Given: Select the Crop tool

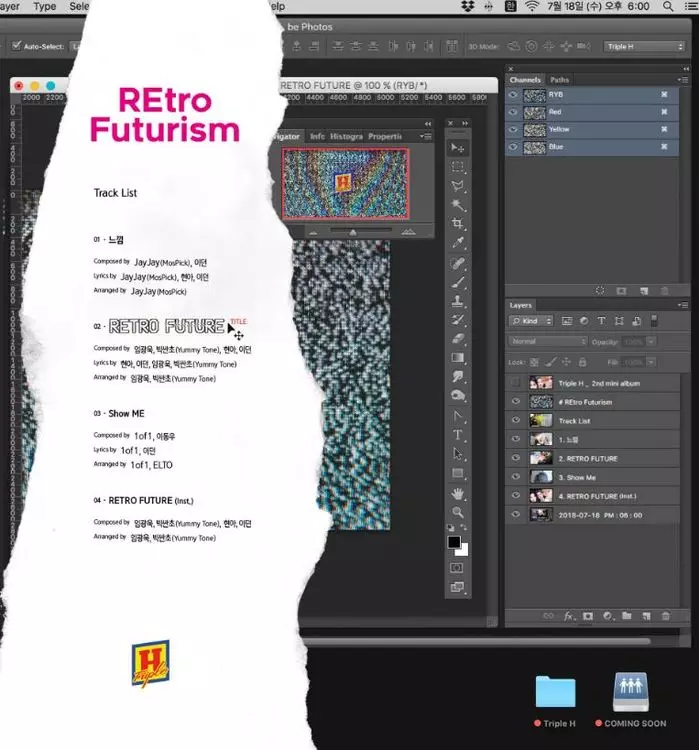Looking at the screenshot, I should [458, 224].
